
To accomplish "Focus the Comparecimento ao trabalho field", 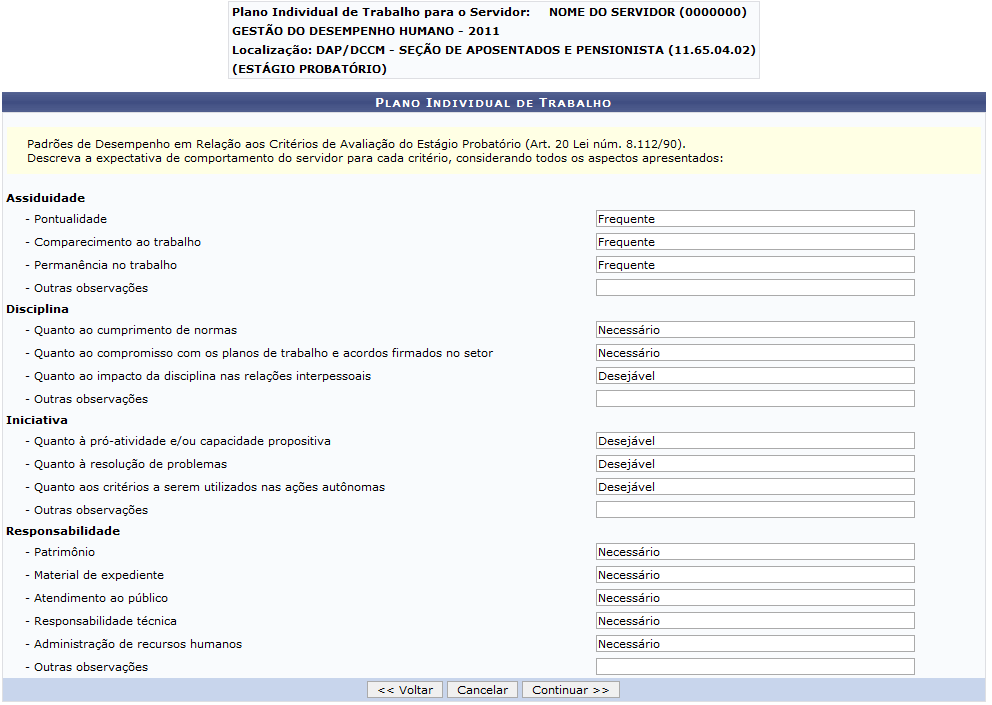I will [755, 242].
